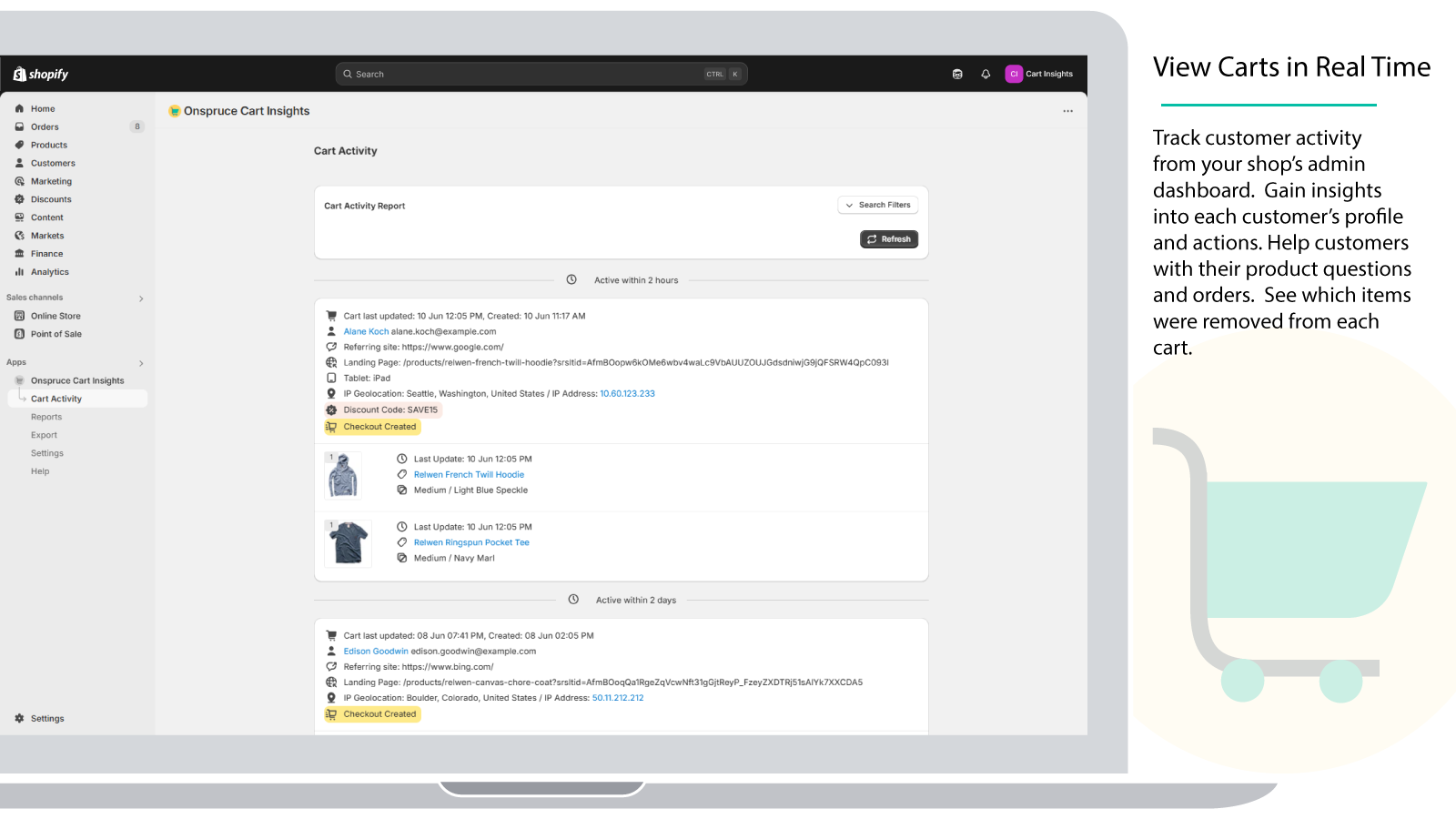1456x819 pixels.
Task: Open IP address 10.60.123.233 link
Action: coord(627,394)
